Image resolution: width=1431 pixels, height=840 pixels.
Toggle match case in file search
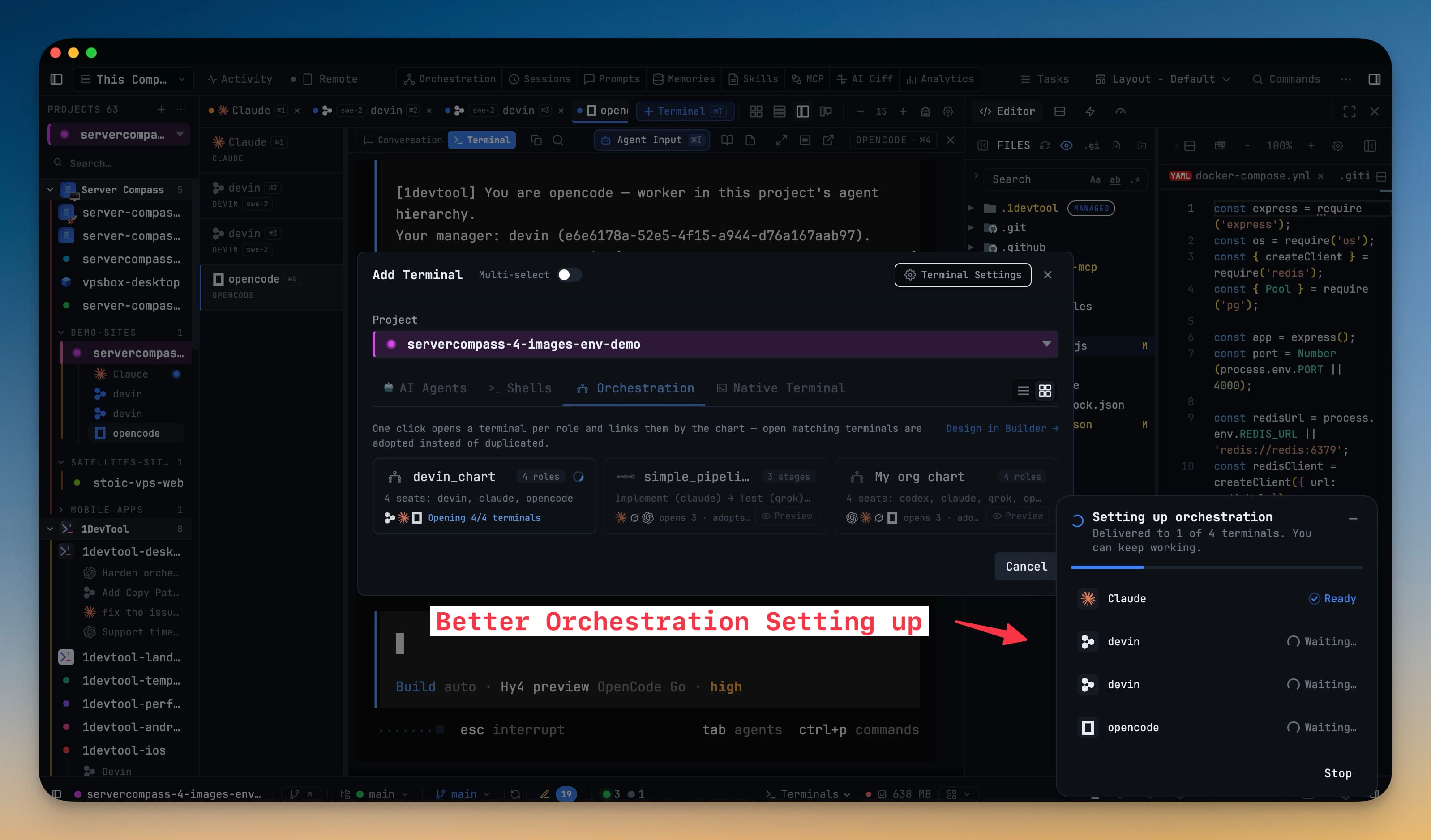tap(1095, 179)
